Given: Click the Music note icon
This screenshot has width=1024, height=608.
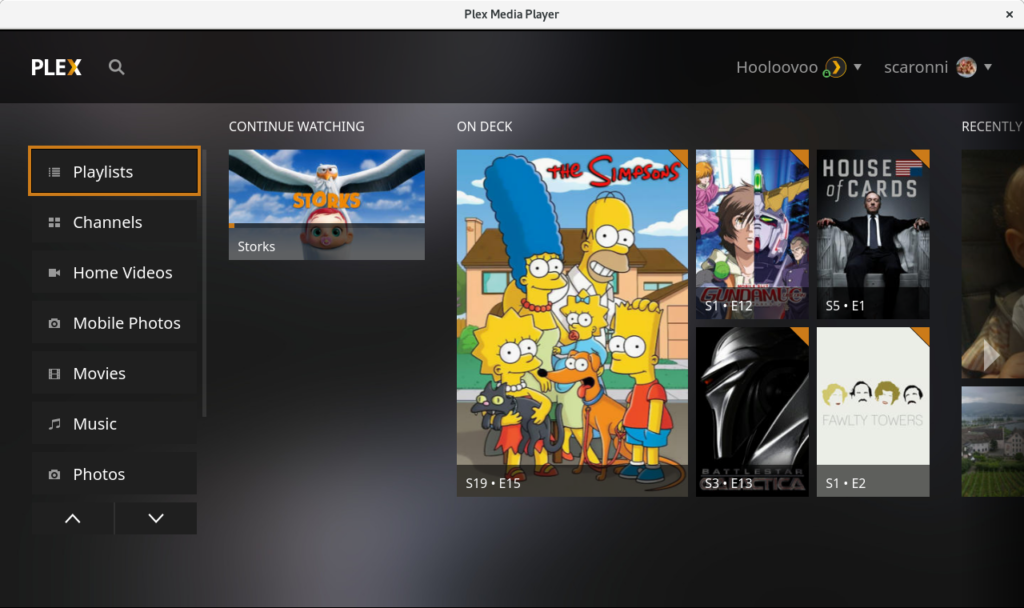Looking at the screenshot, I should click(53, 423).
